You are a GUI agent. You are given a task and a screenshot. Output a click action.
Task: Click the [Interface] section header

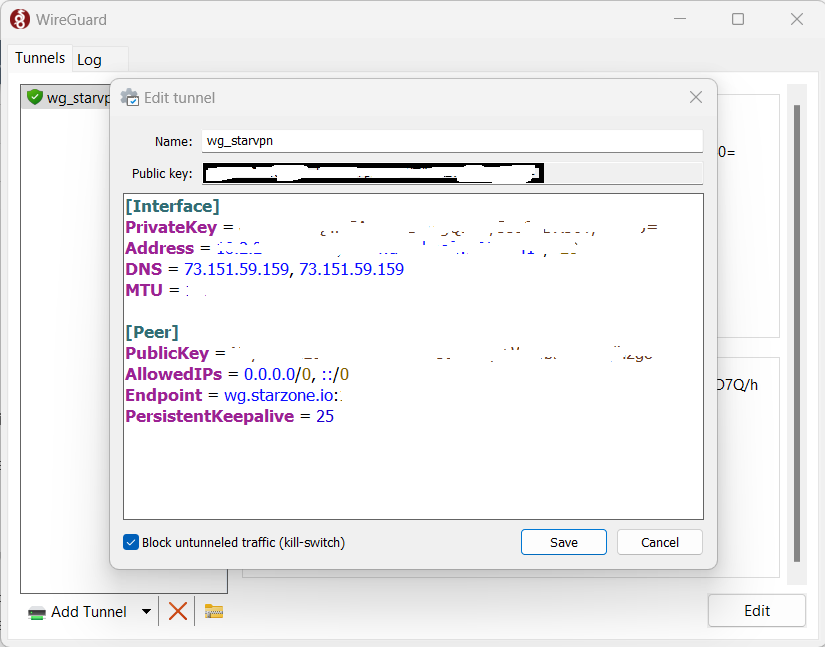point(172,206)
